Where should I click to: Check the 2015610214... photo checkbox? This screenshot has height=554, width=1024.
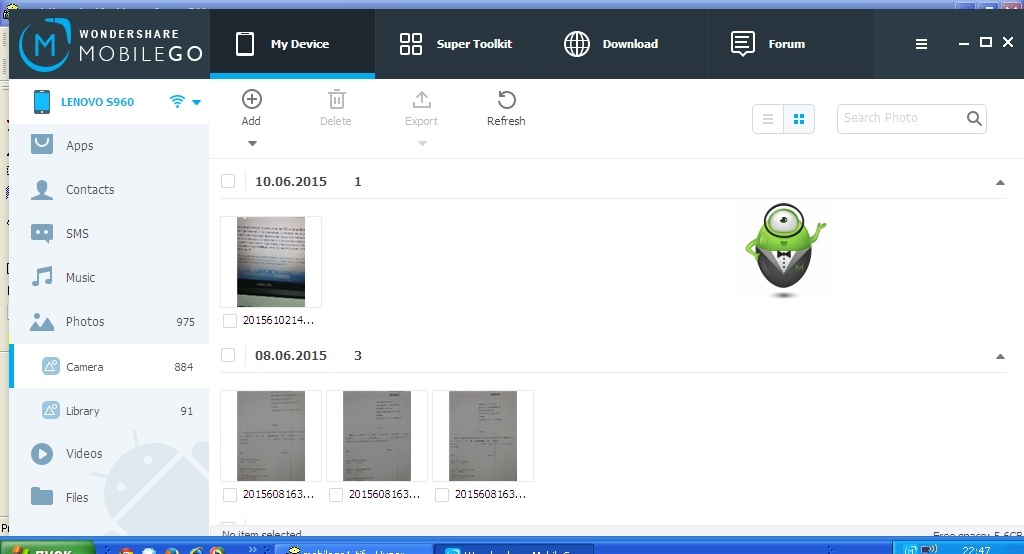tap(230, 321)
